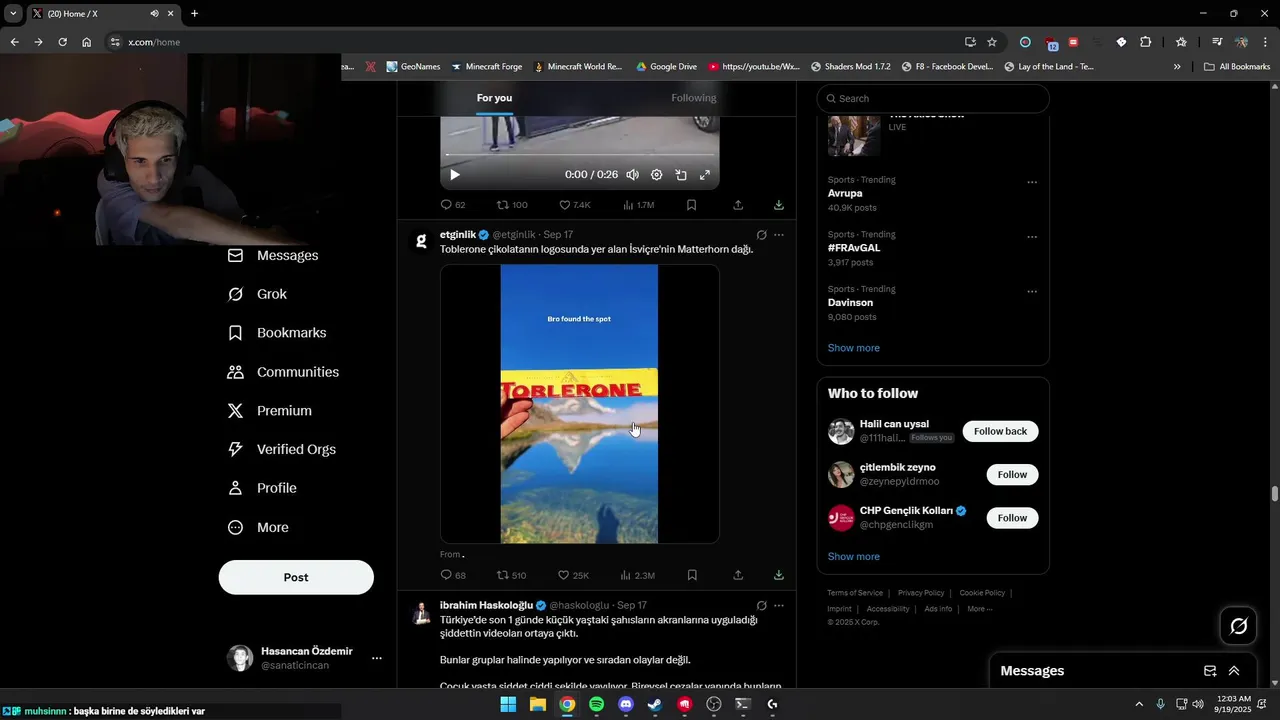View analytics showing 1.7M views
1280x720 pixels.
coord(638,205)
